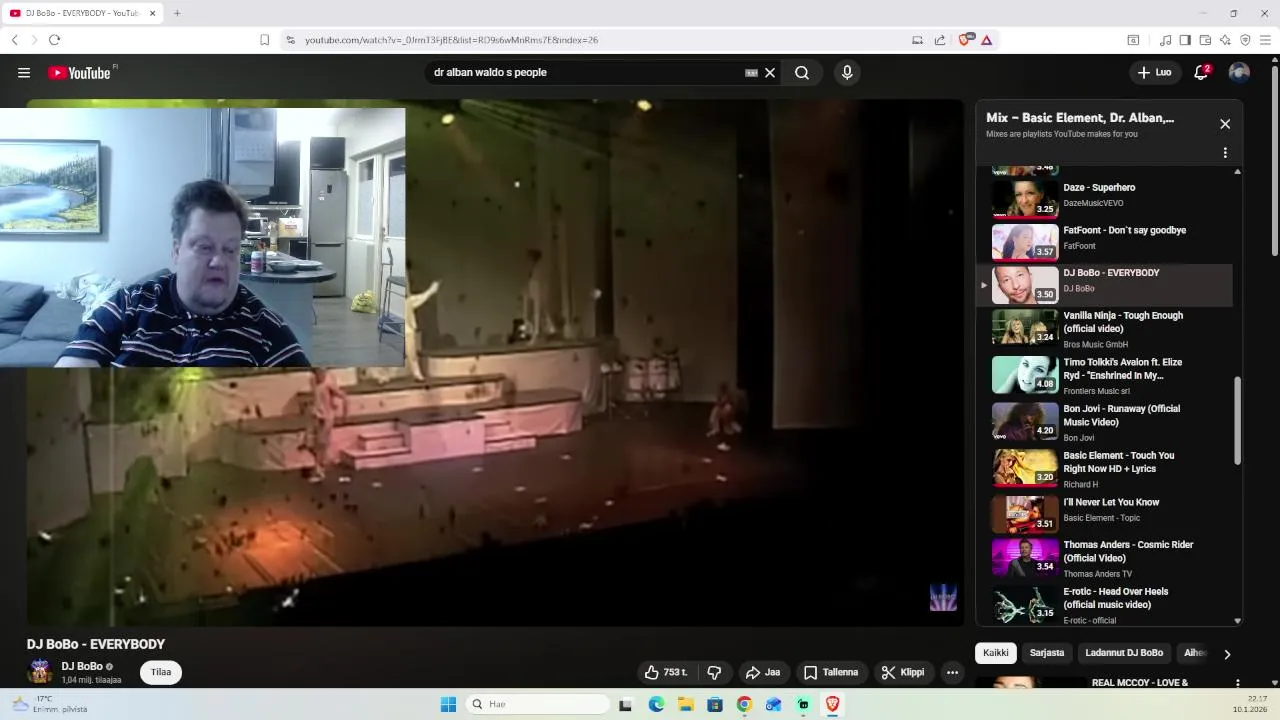1280x720 pixels.
Task: Select the Kaikki filter chip
Action: pyautogui.click(x=996, y=653)
